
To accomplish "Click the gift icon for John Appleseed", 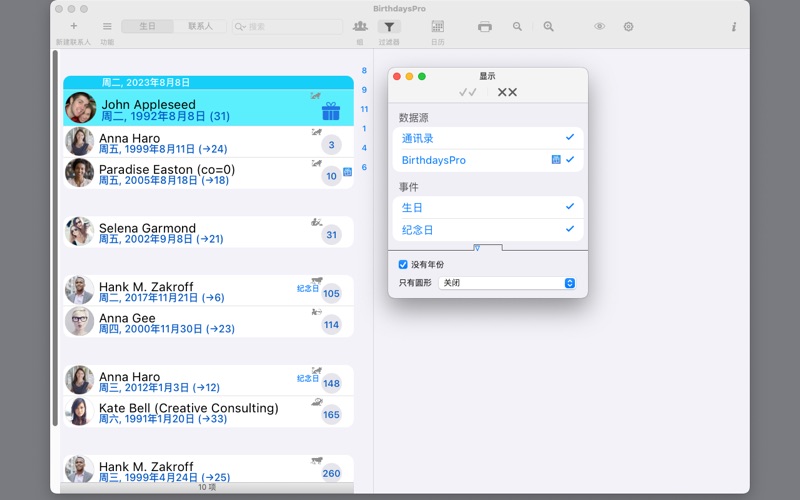I will point(331,111).
